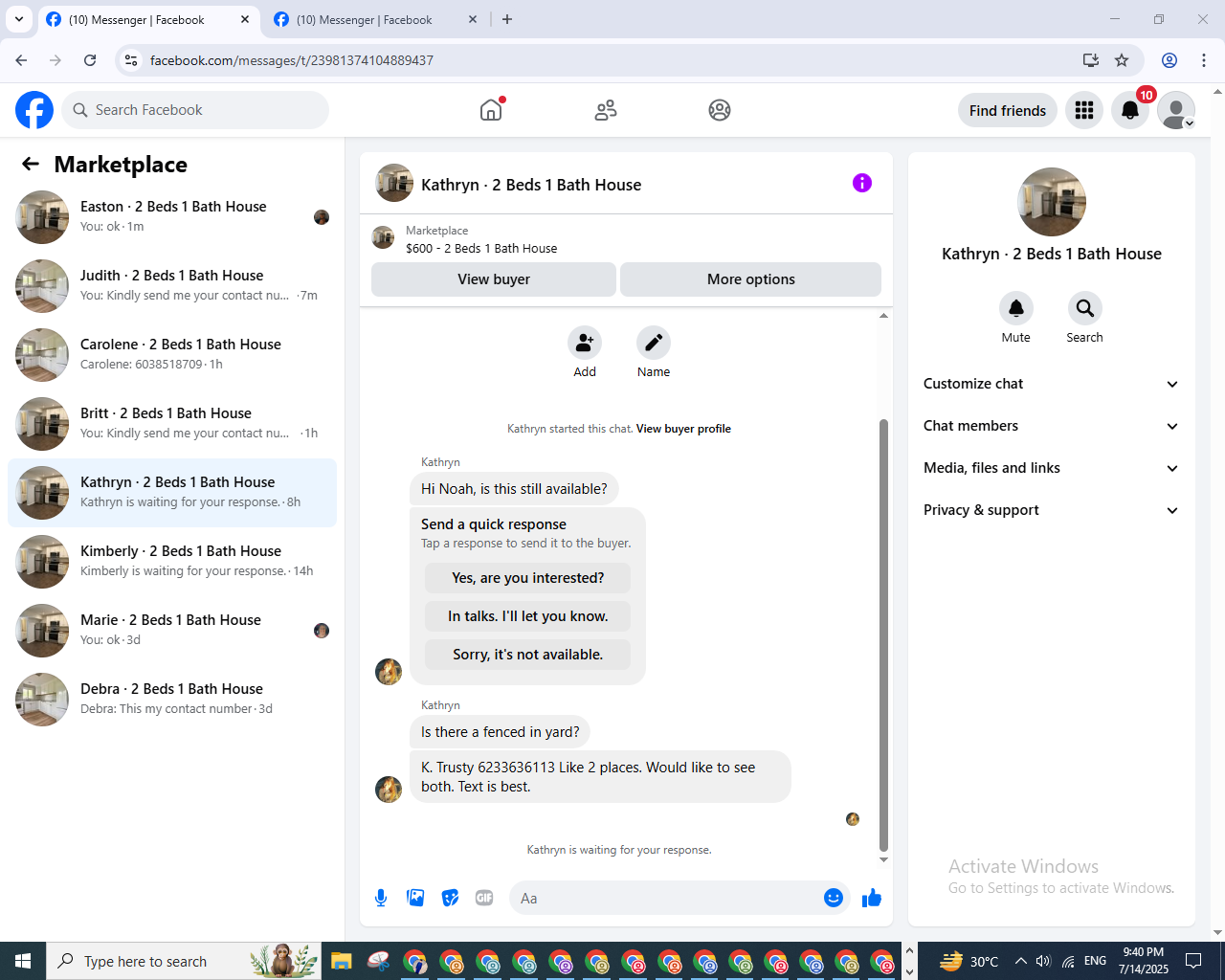Click the back arrow beside Marketplace
The width and height of the screenshot is (1225, 980).
pyautogui.click(x=31, y=164)
